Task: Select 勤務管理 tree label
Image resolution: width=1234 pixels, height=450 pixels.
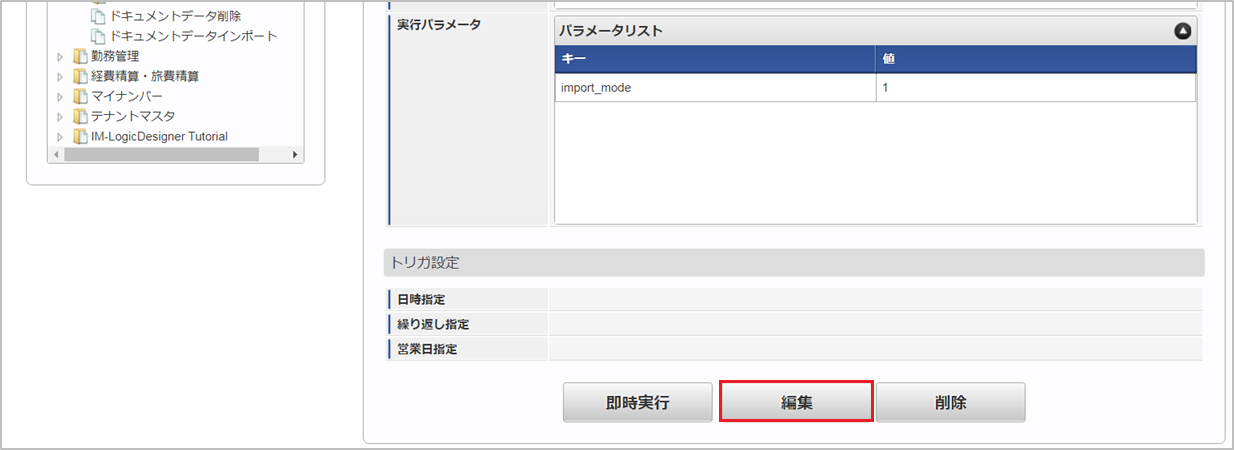Action: (x=115, y=56)
